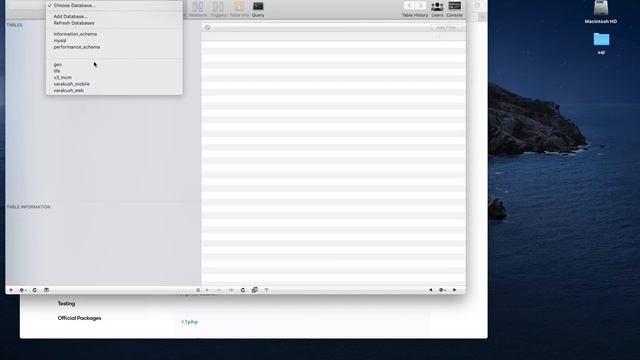Image resolution: width=640 pixels, height=360 pixels.
Task: Toggle the table information pane icon
Action: [47, 290]
